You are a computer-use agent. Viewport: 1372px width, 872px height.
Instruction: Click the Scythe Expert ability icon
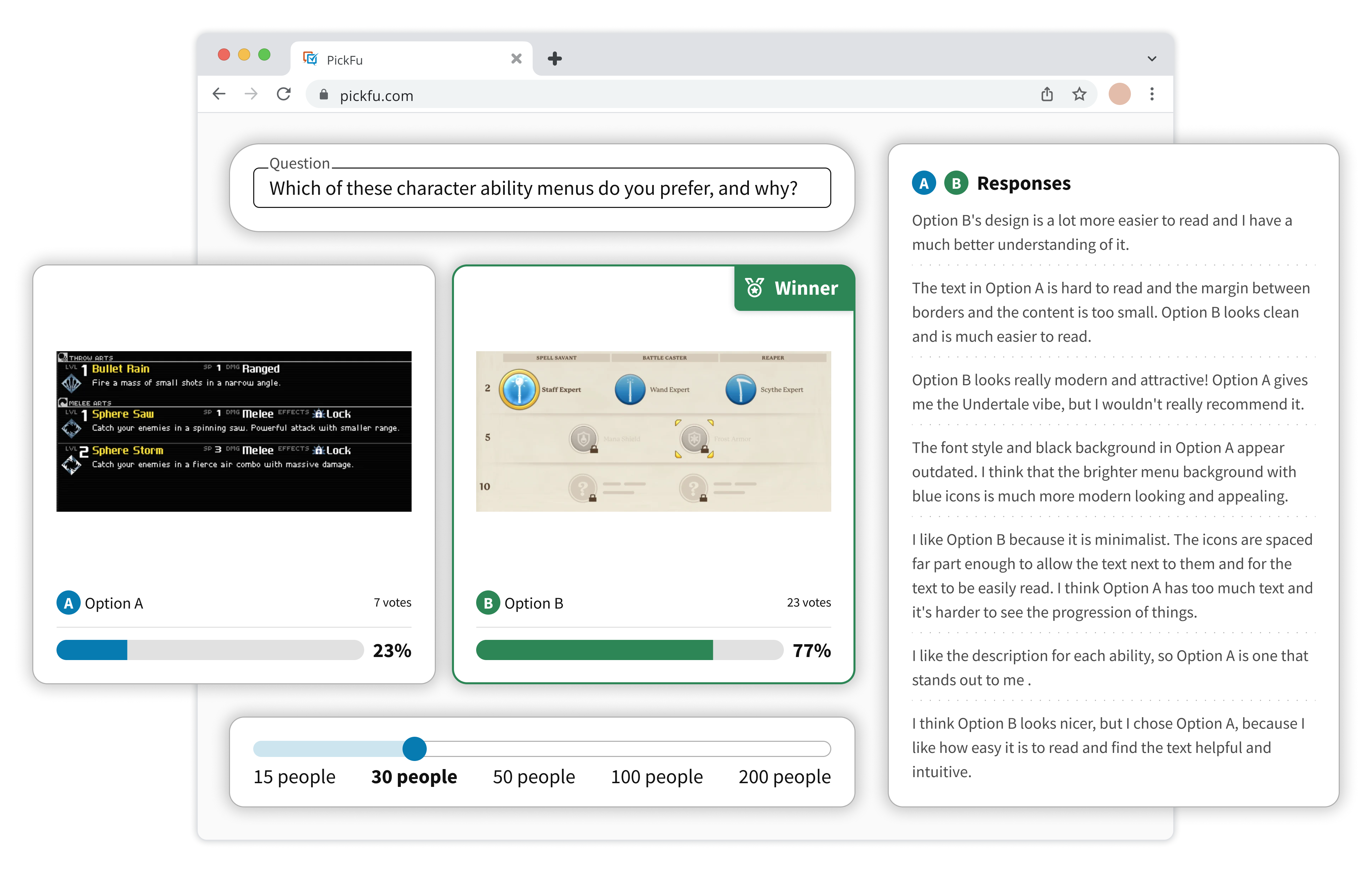tap(740, 390)
